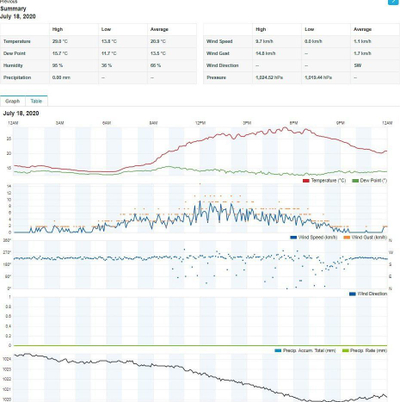Click the 6AM marker on the time axis

(x=107, y=123)
